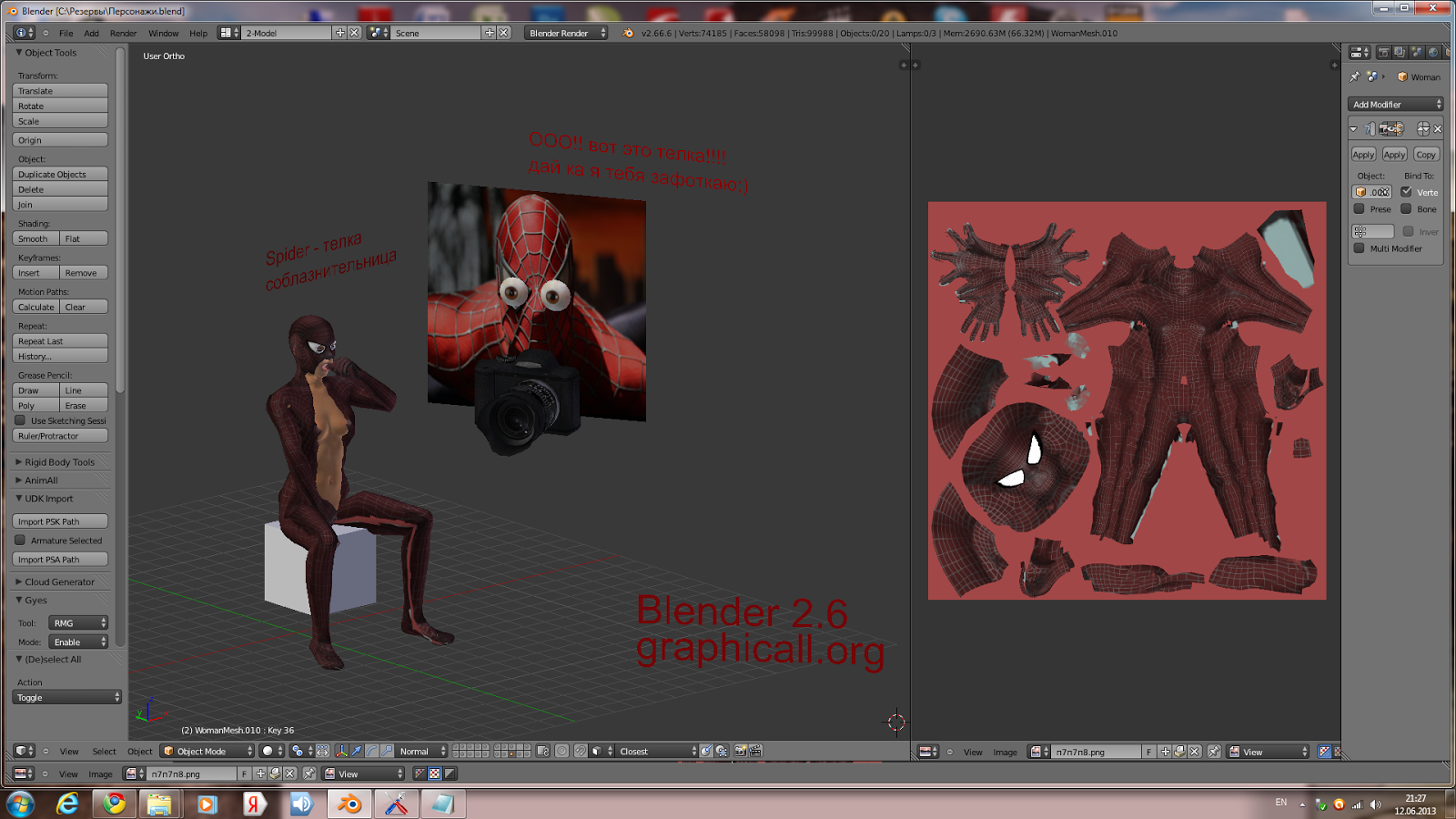Image resolution: width=1456 pixels, height=819 pixels.
Task: Open the Object Mode dropdown
Action: point(207,752)
